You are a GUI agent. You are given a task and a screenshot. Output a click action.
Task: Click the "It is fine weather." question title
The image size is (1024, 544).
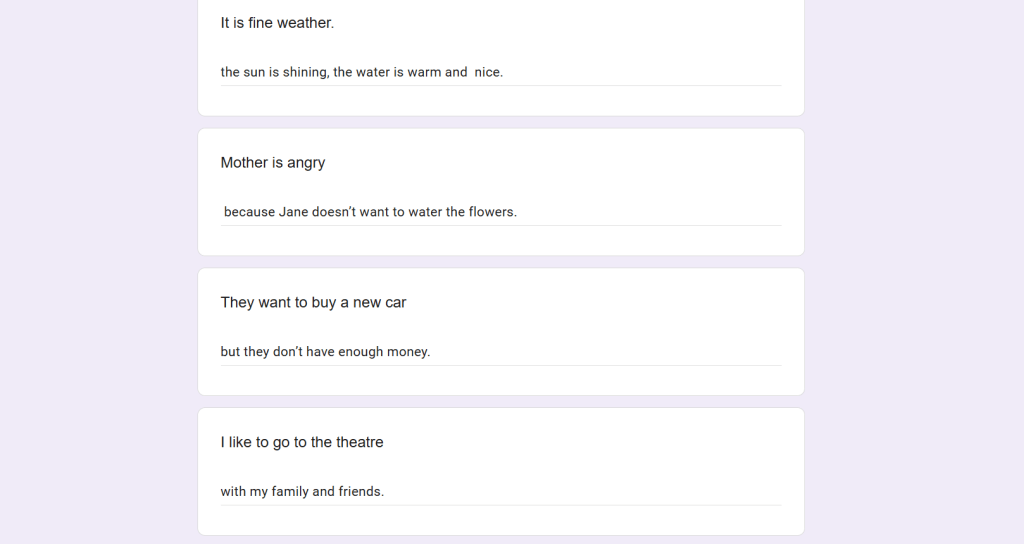point(277,23)
